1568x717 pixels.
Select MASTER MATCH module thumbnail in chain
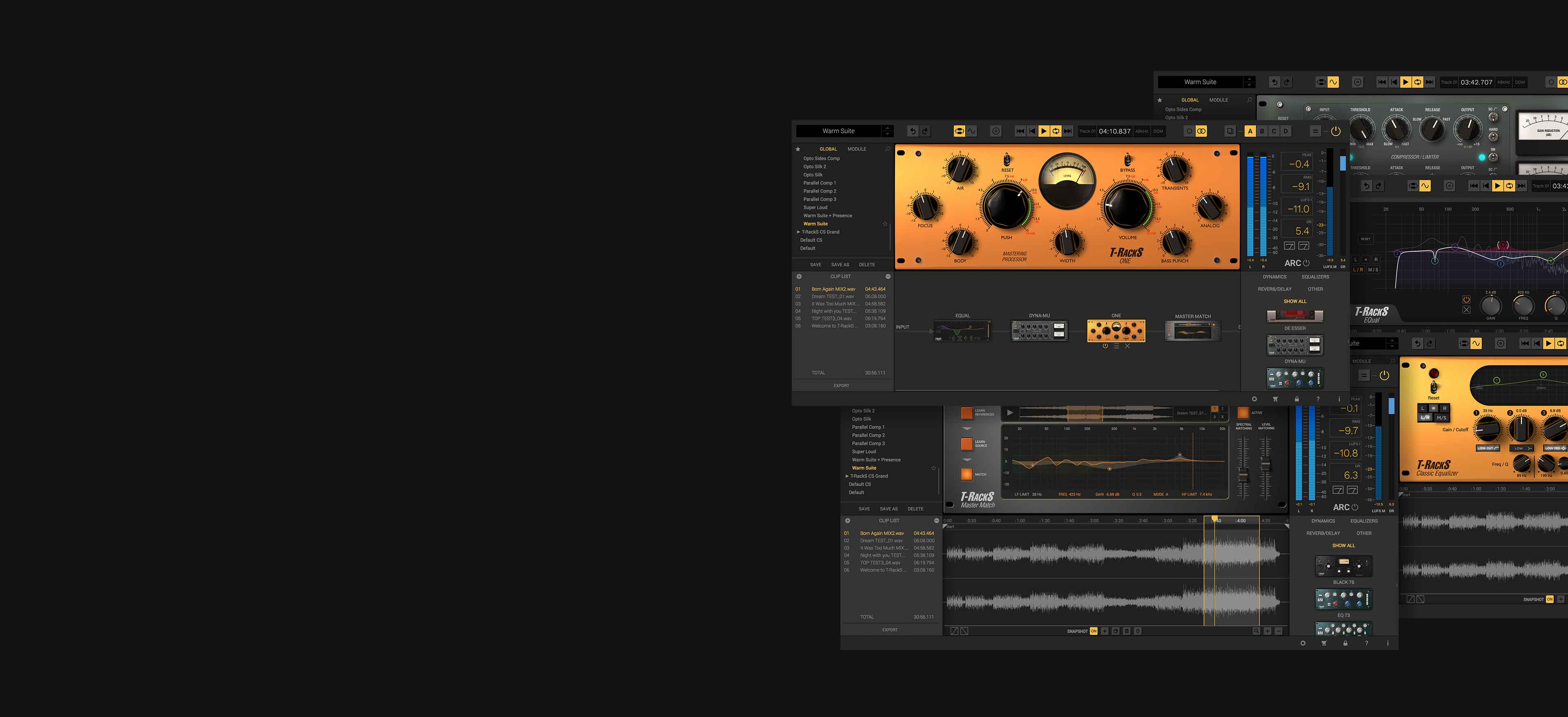point(1192,331)
